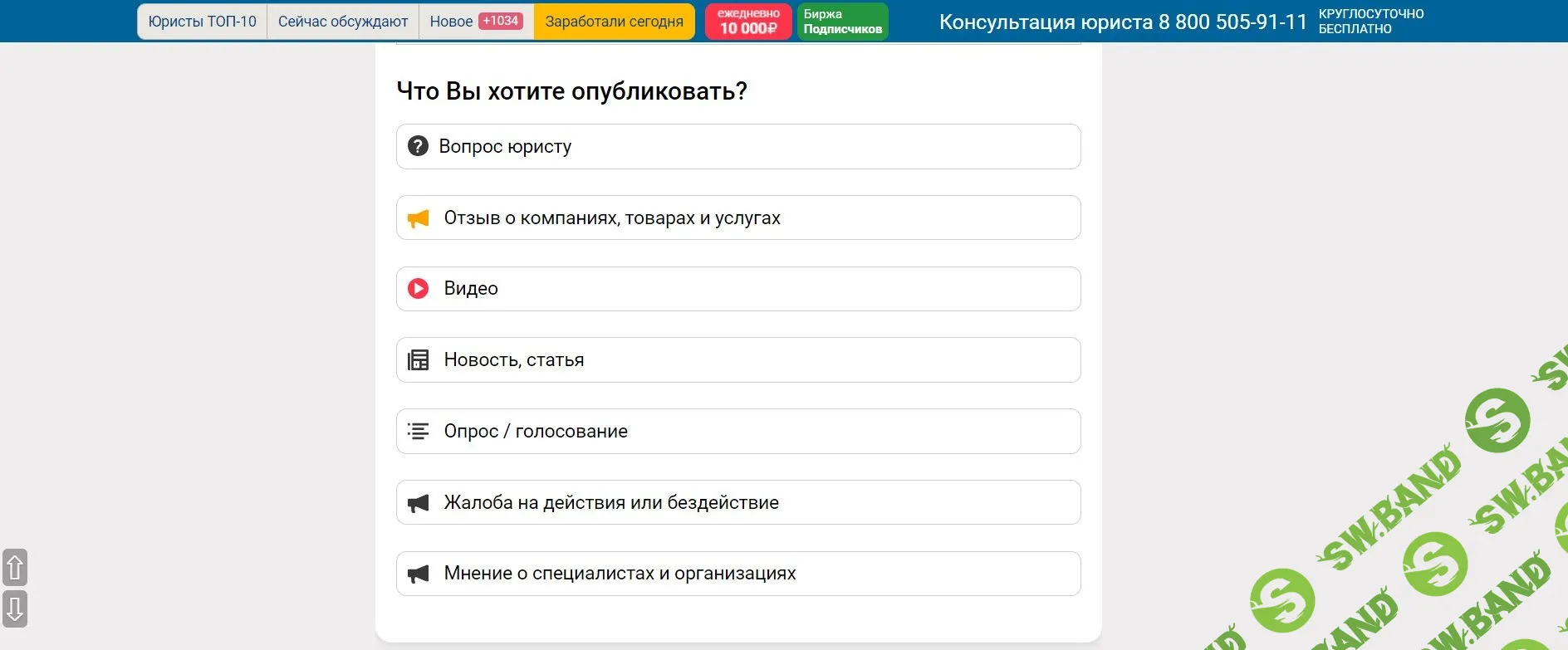Call the consultation number 8 800 505-91-11
This screenshot has width=1568, height=650.
pos(1123,22)
